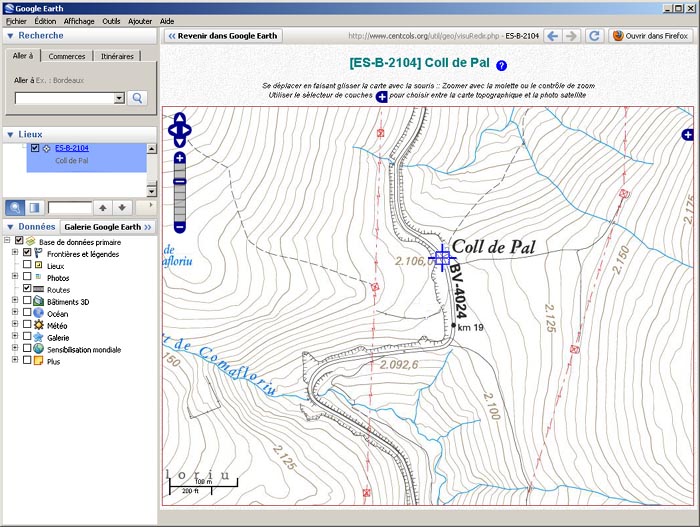Click the Lieux list vertical scrollbar
This screenshot has height=527, width=700.
pos(152,170)
